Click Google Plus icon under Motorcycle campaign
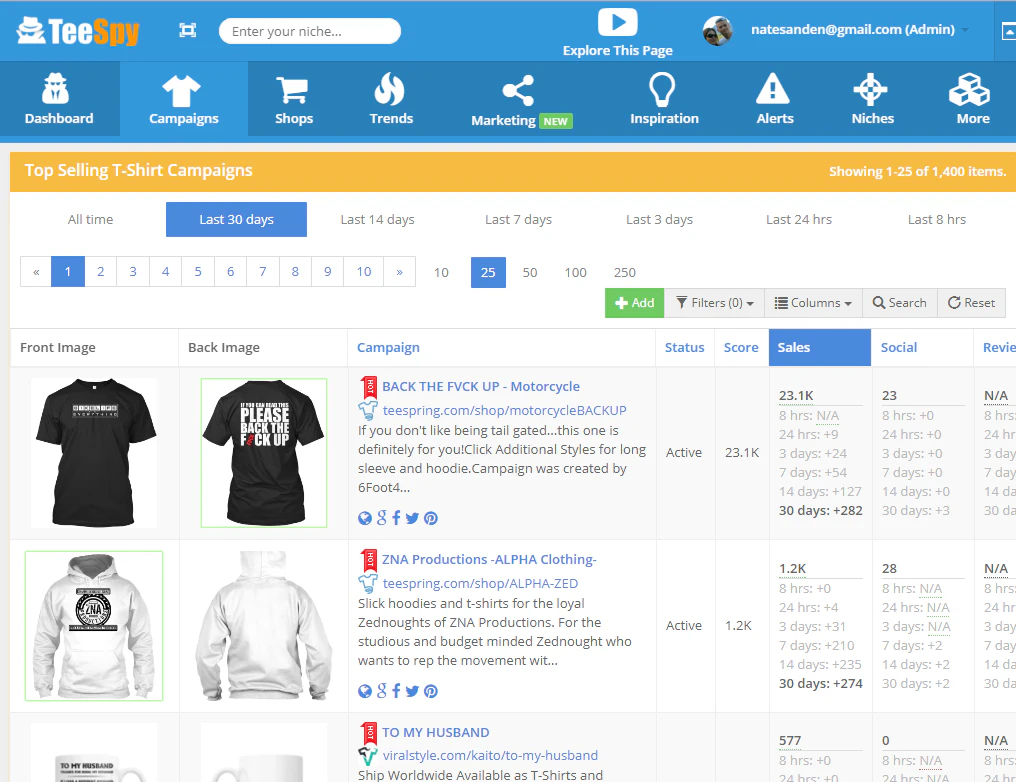 (382, 518)
